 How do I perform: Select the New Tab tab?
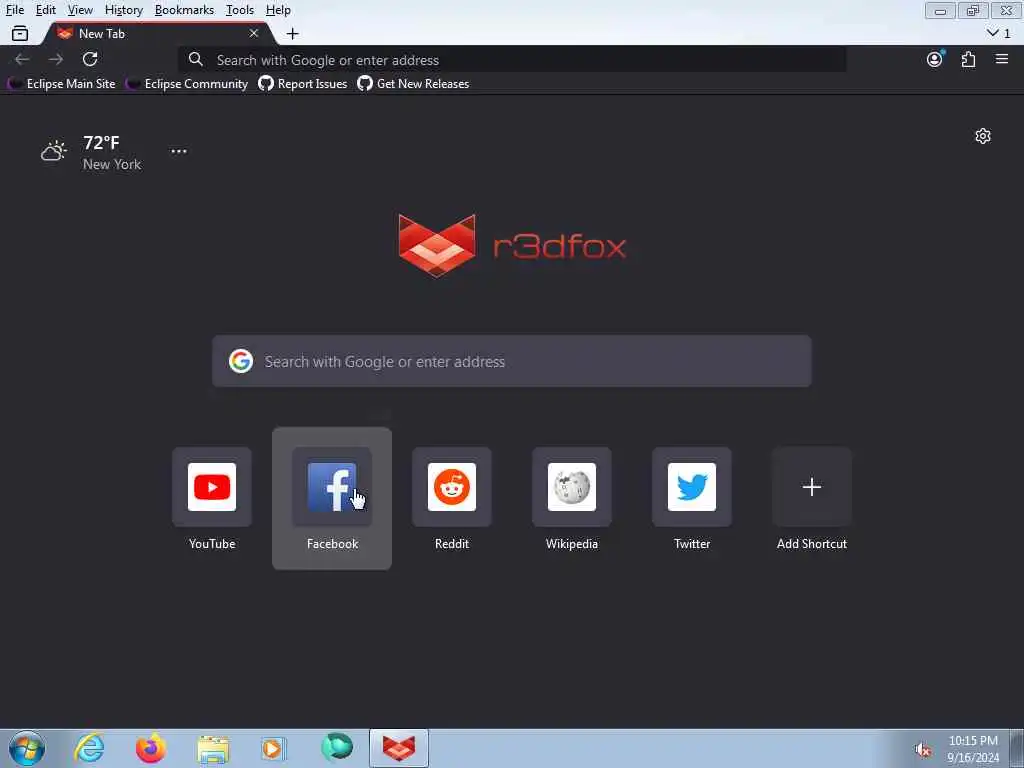click(x=157, y=33)
